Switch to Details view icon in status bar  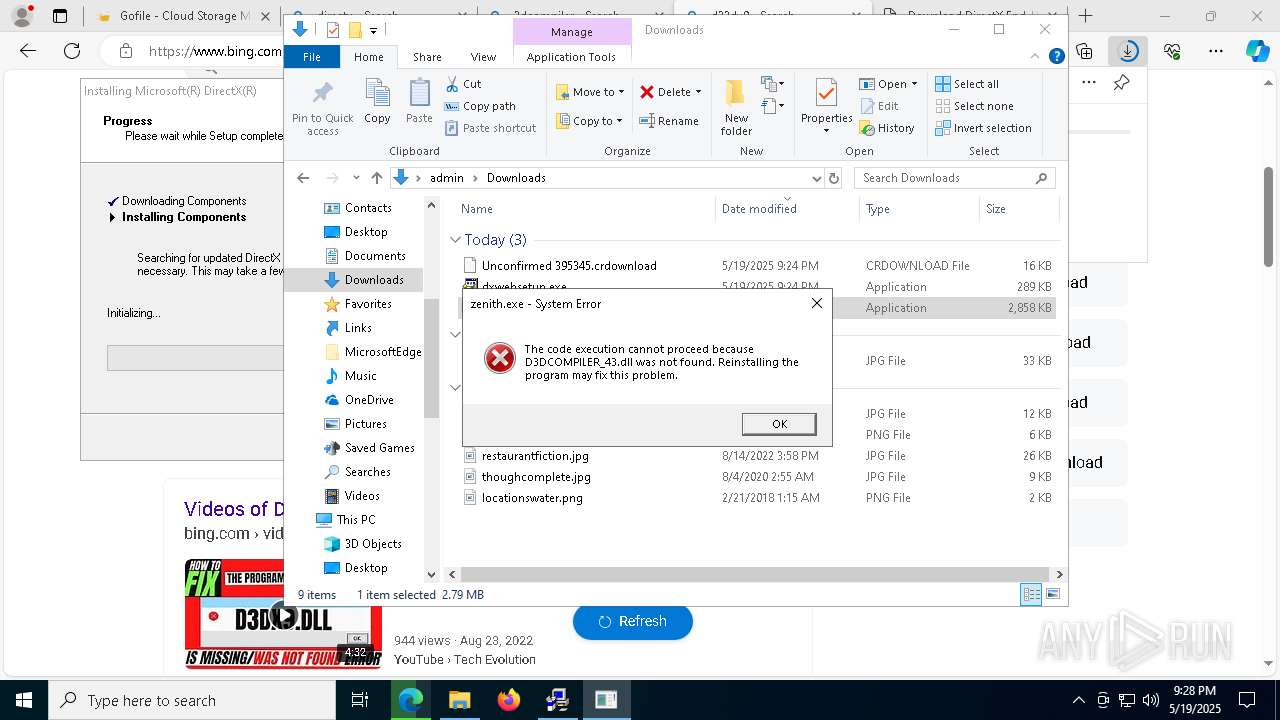[1031, 595]
